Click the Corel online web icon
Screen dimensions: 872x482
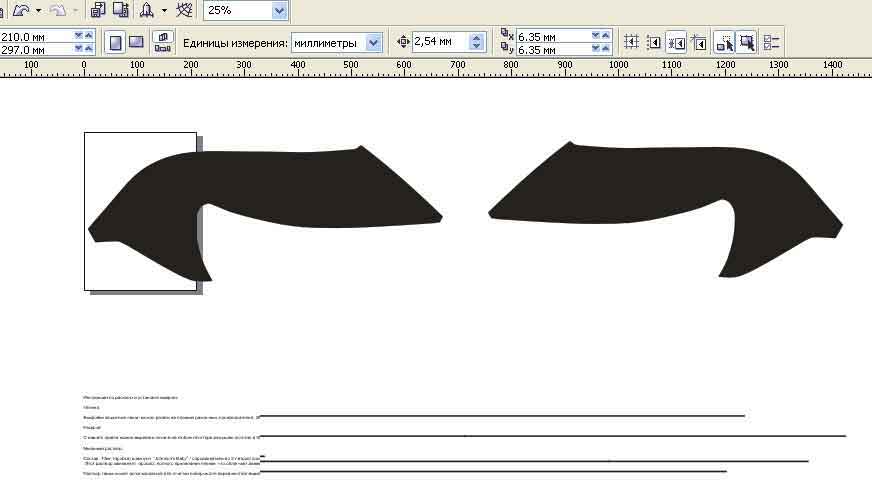pyautogui.click(x=184, y=9)
